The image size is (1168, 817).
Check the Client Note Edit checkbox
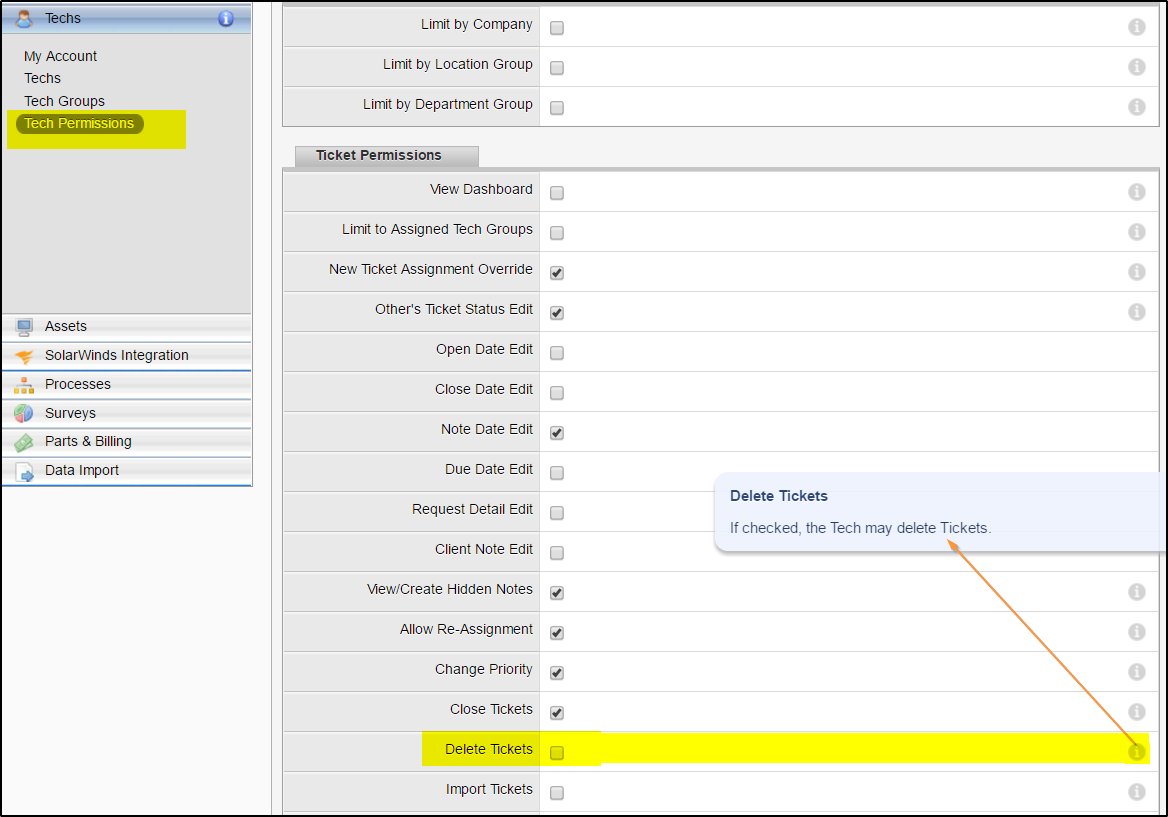click(556, 553)
